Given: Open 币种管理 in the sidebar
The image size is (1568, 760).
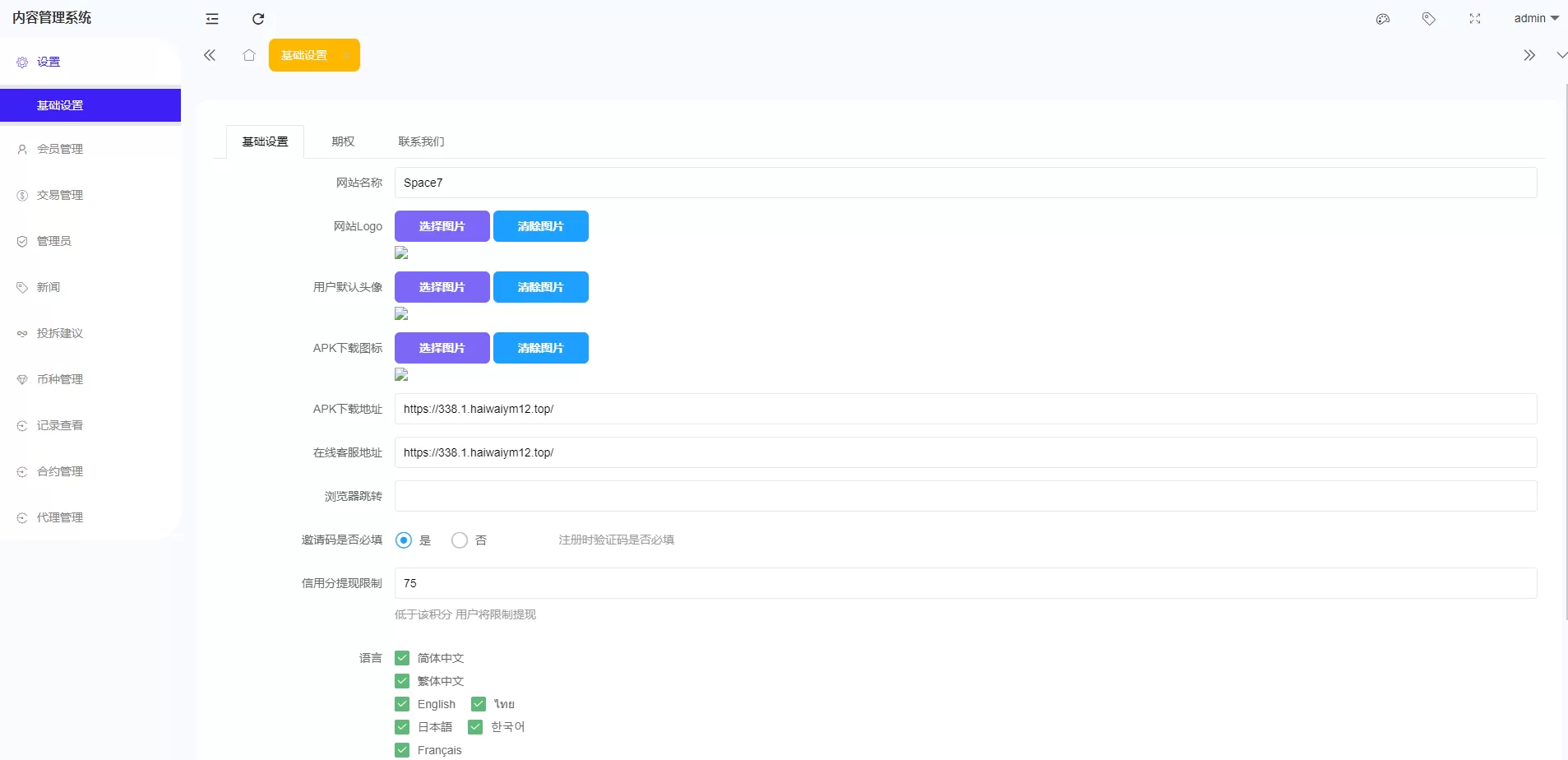Looking at the screenshot, I should (60, 379).
